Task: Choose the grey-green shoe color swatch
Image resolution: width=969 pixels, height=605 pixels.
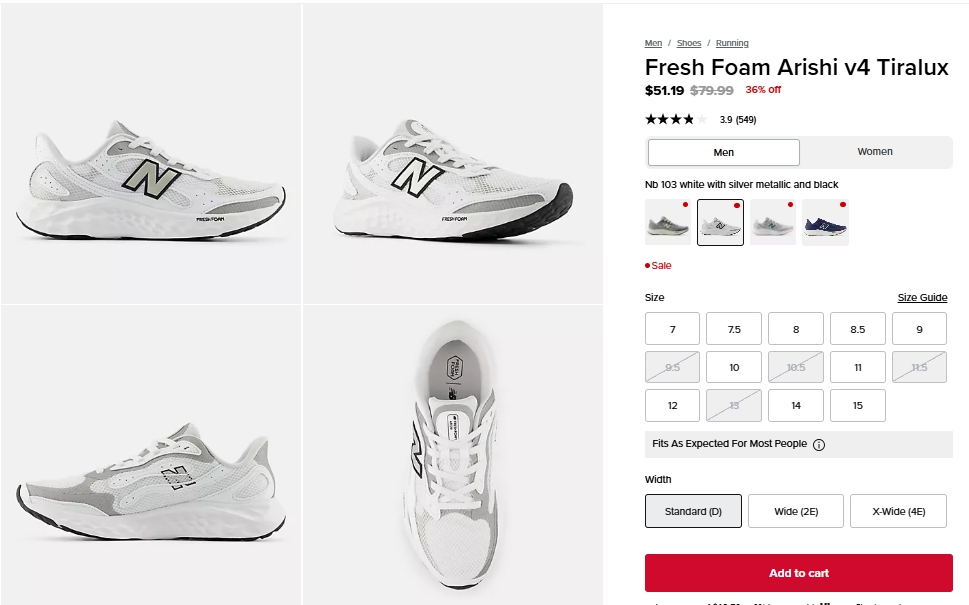Action: [x=667, y=222]
